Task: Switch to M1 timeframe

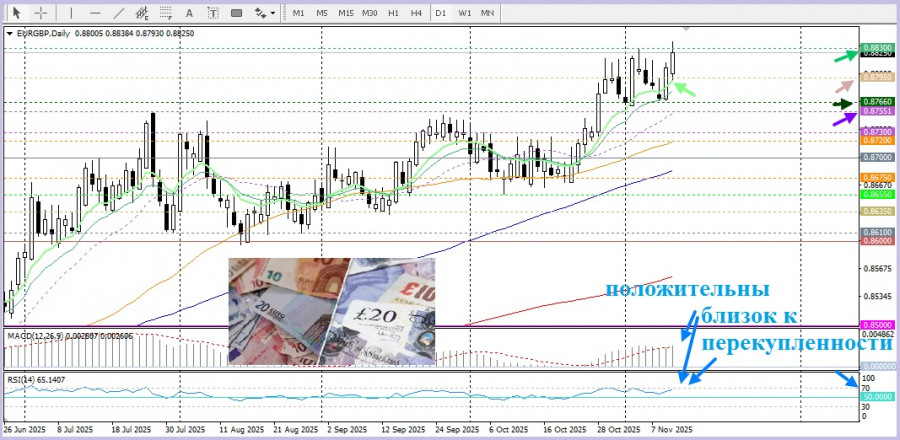Action: point(298,13)
